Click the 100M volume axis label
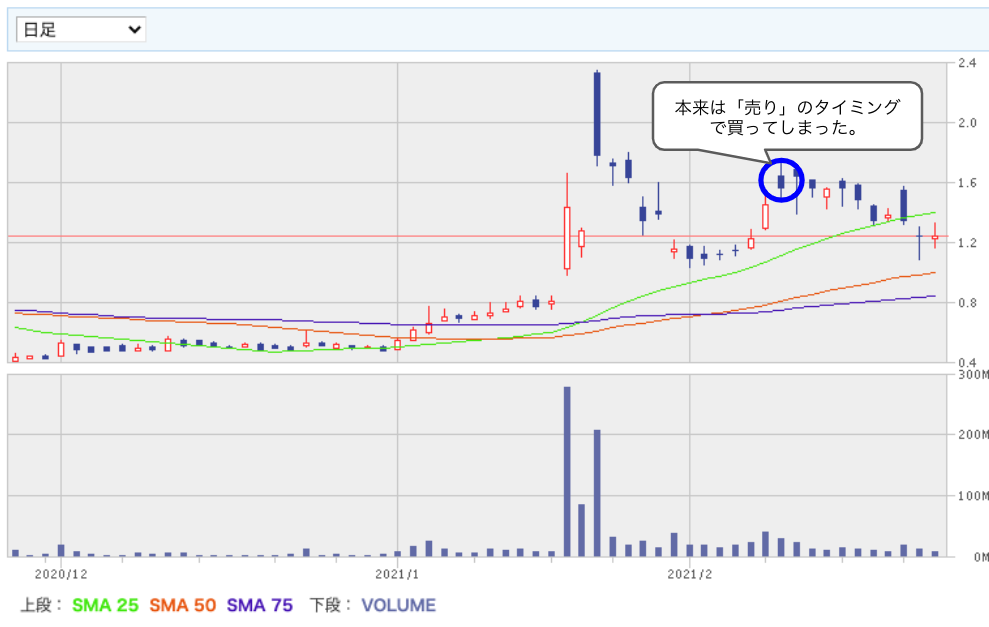 [x=973, y=496]
